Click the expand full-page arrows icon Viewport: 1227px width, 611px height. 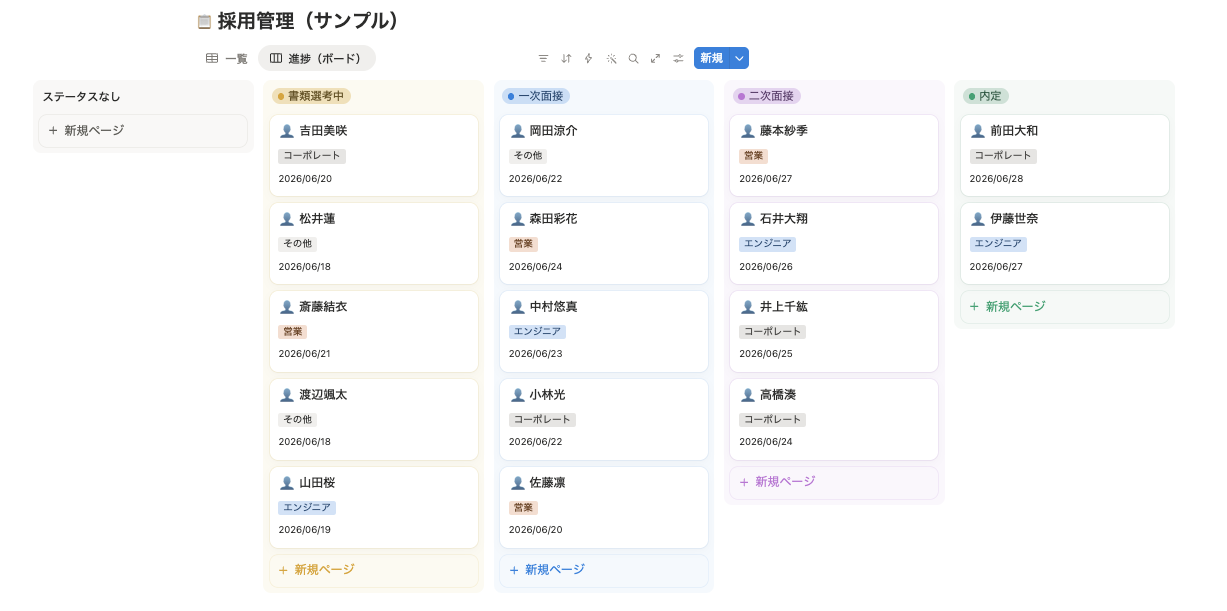pos(655,58)
